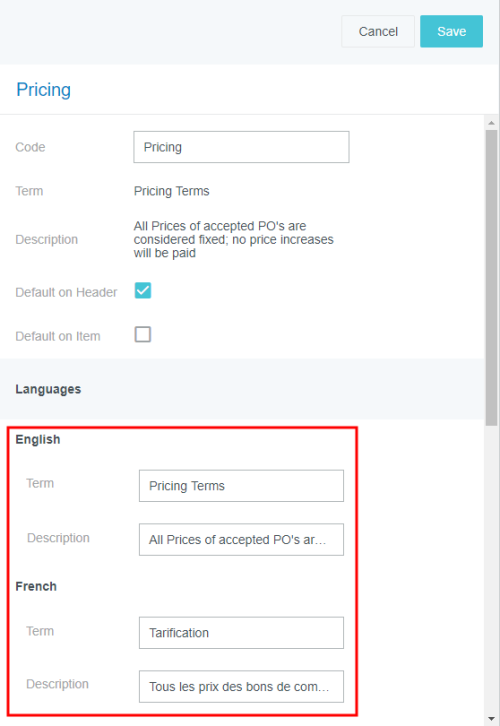Click the scrollbar down arrow
The width and height of the screenshot is (500, 726).
491,719
